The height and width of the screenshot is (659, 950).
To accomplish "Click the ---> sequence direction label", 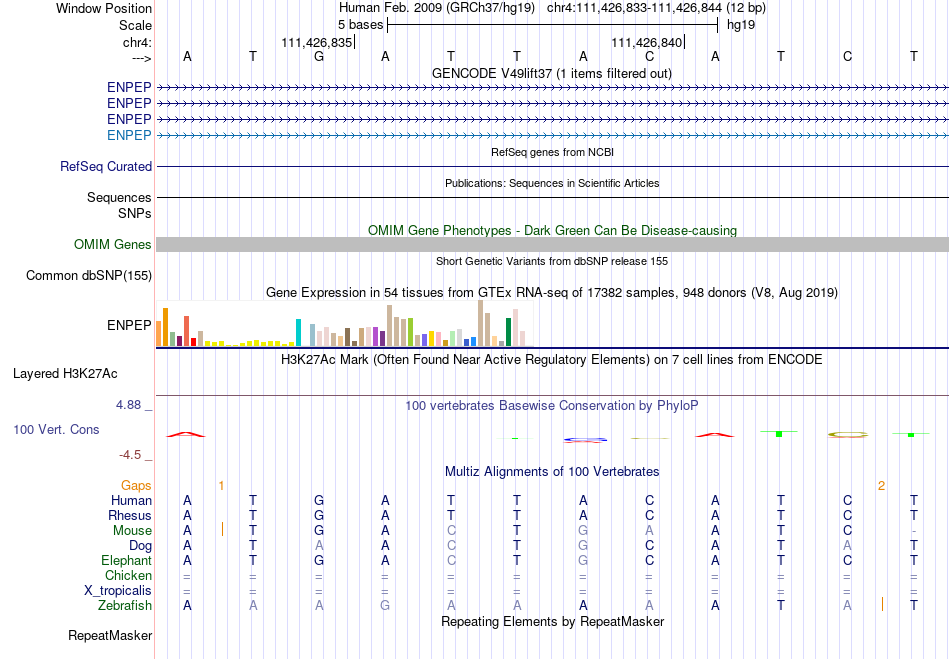I will pyautogui.click(x=141, y=58).
